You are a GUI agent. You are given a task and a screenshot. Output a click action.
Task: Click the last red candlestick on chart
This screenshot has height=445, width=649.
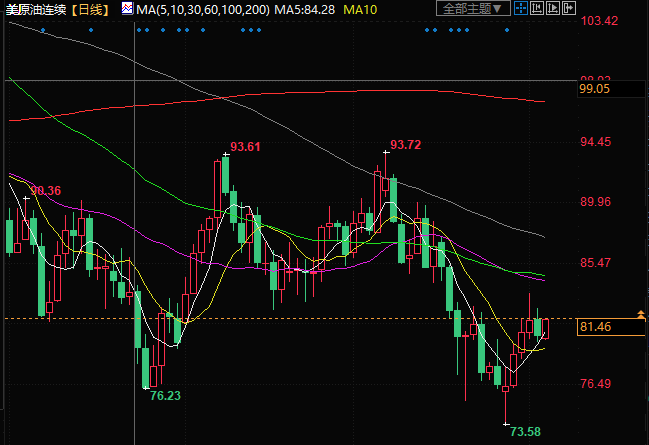click(x=545, y=328)
